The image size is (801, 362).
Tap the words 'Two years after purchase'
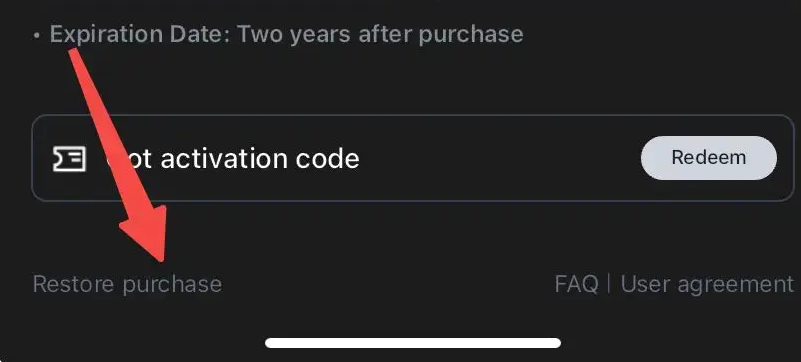[x=381, y=34]
